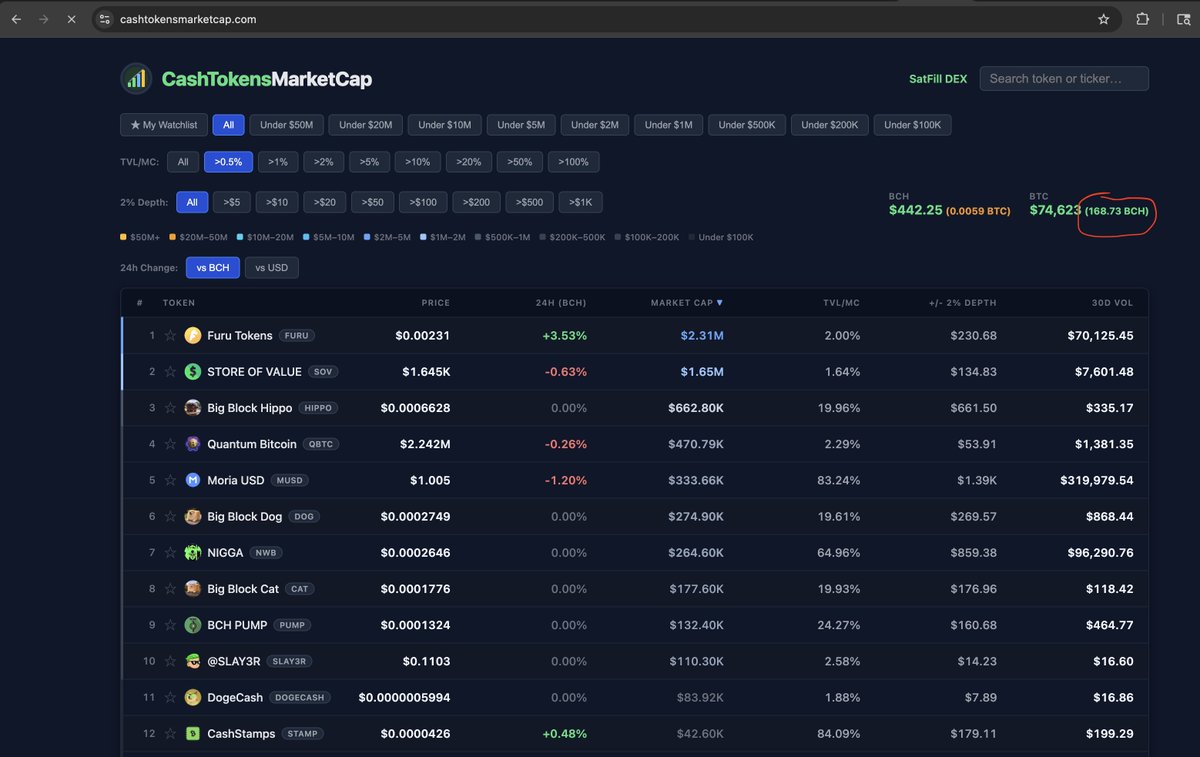Click BCH PUMP token icon

coord(193,625)
